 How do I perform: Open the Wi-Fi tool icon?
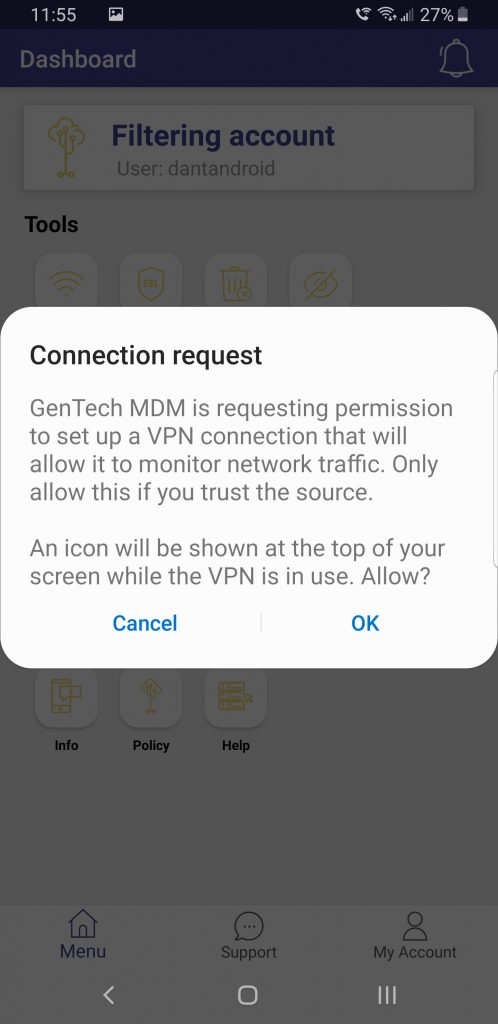click(x=67, y=283)
